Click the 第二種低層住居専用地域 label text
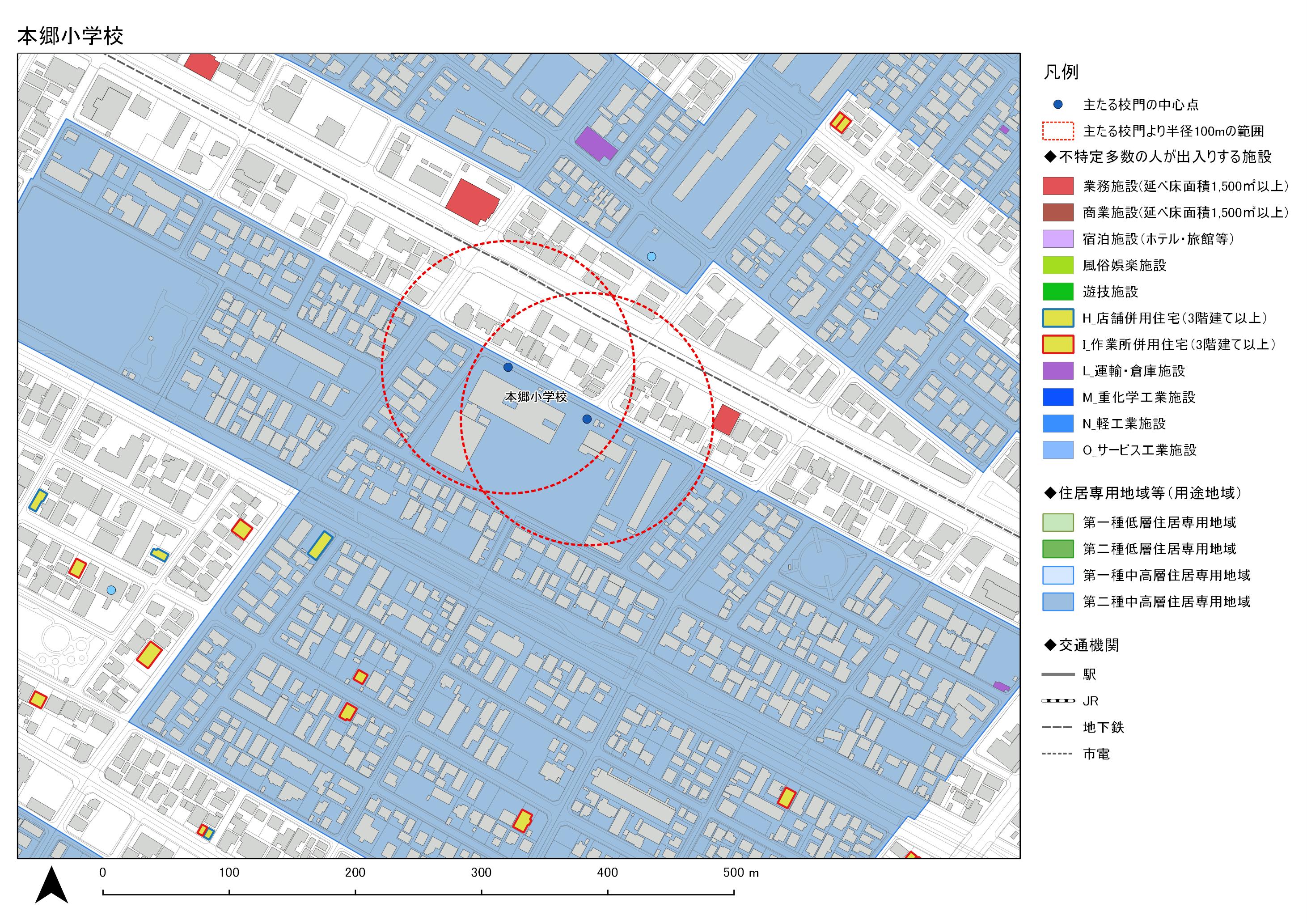 pyautogui.click(x=1159, y=549)
